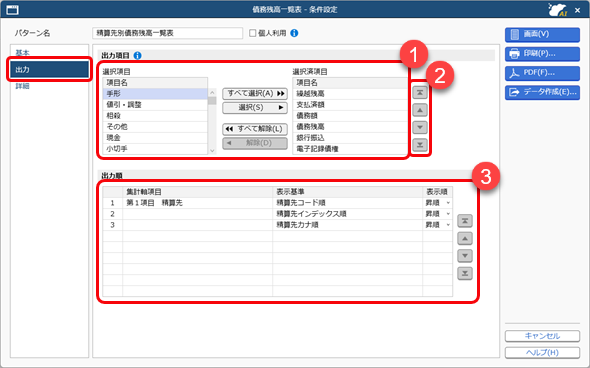The width and height of the screenshot is (590, 368).
Task: Open the AI cloud assistant icon
Action: (557, 10)
